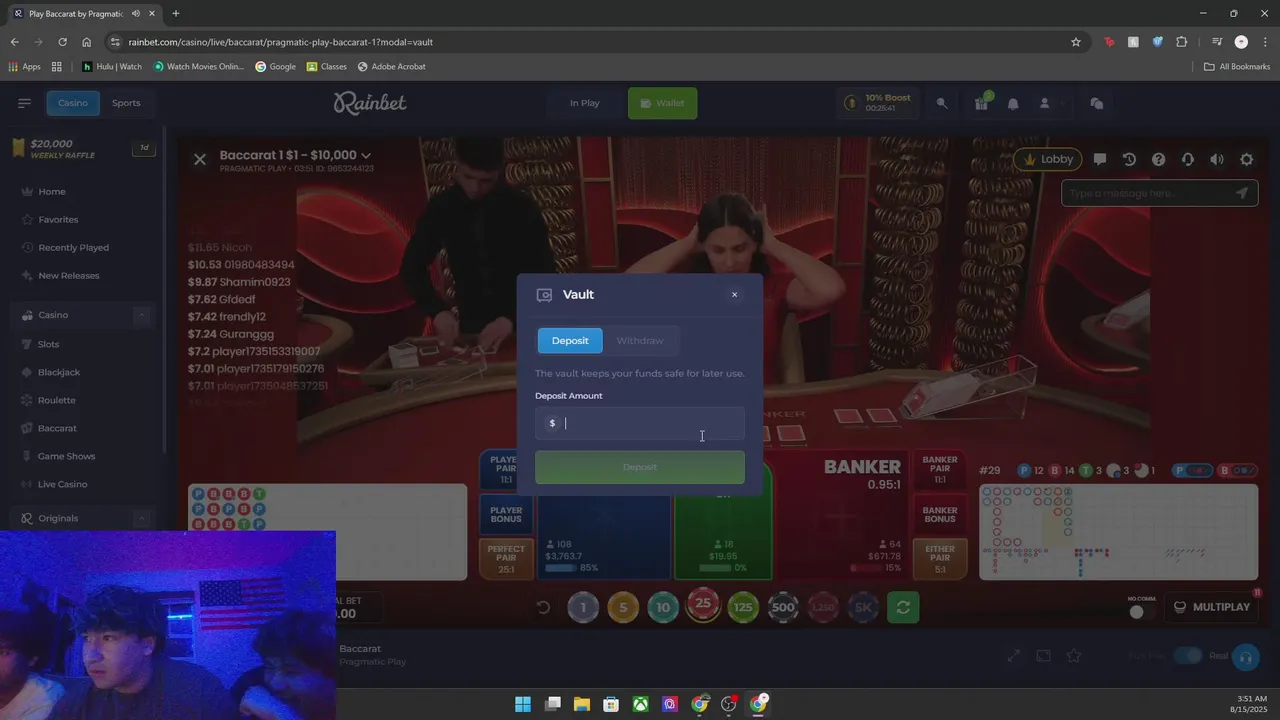1280x720 pixels.
Task: Select the 125 chip
Action: [x=743, y=607]
